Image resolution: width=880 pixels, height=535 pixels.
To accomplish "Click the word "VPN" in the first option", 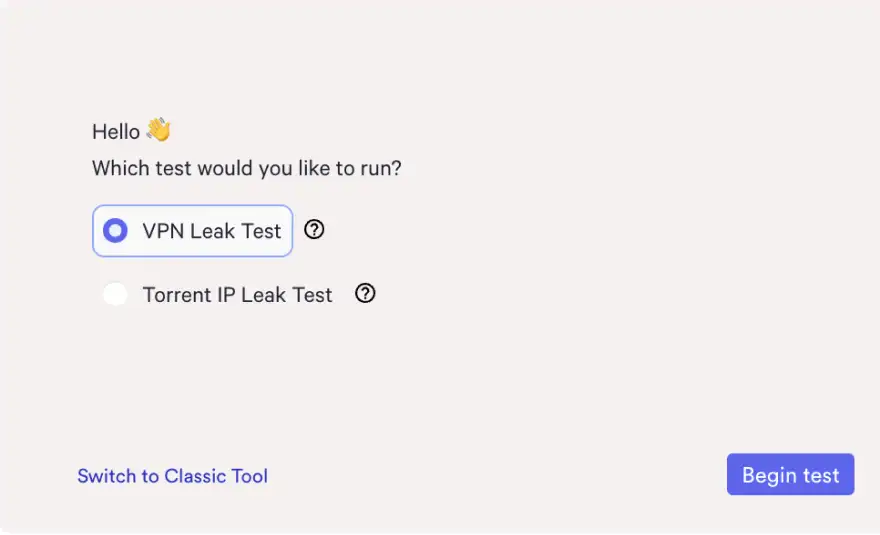I will pyautogui.click(x=163, y=231).
